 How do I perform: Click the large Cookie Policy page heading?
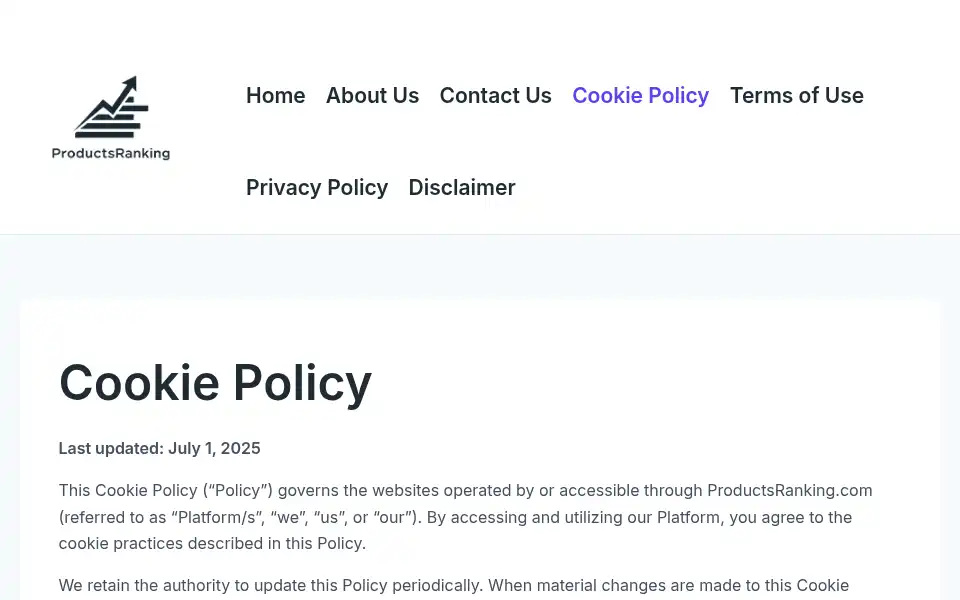coord(215,383)
